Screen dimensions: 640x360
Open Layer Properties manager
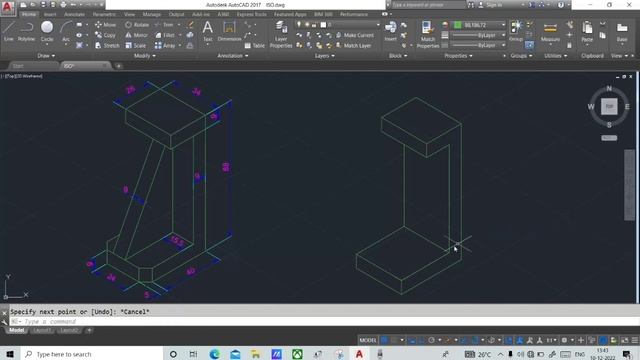[281, 34]
